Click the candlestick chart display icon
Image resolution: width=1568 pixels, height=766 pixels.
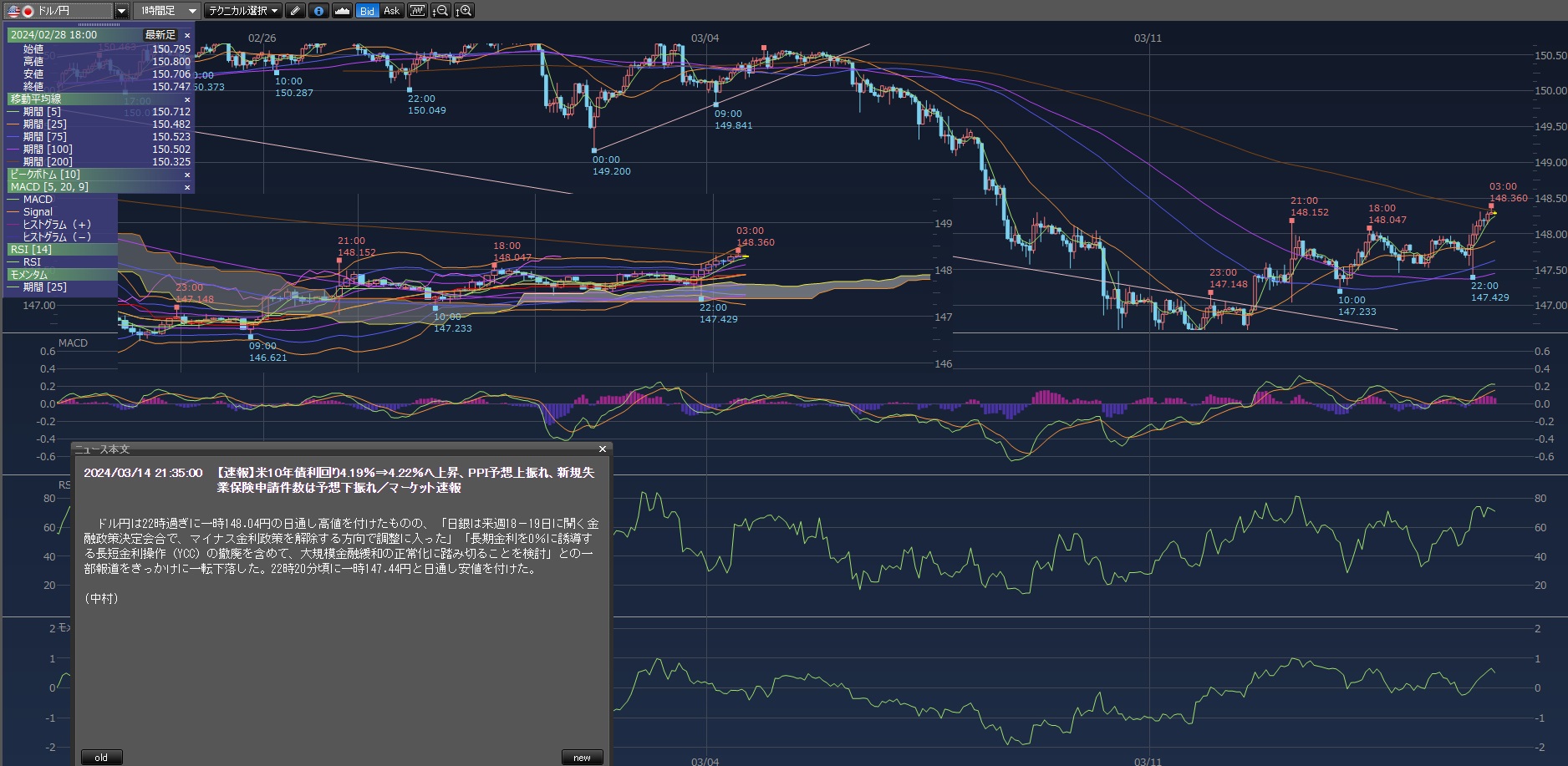[x=417, y=11]
